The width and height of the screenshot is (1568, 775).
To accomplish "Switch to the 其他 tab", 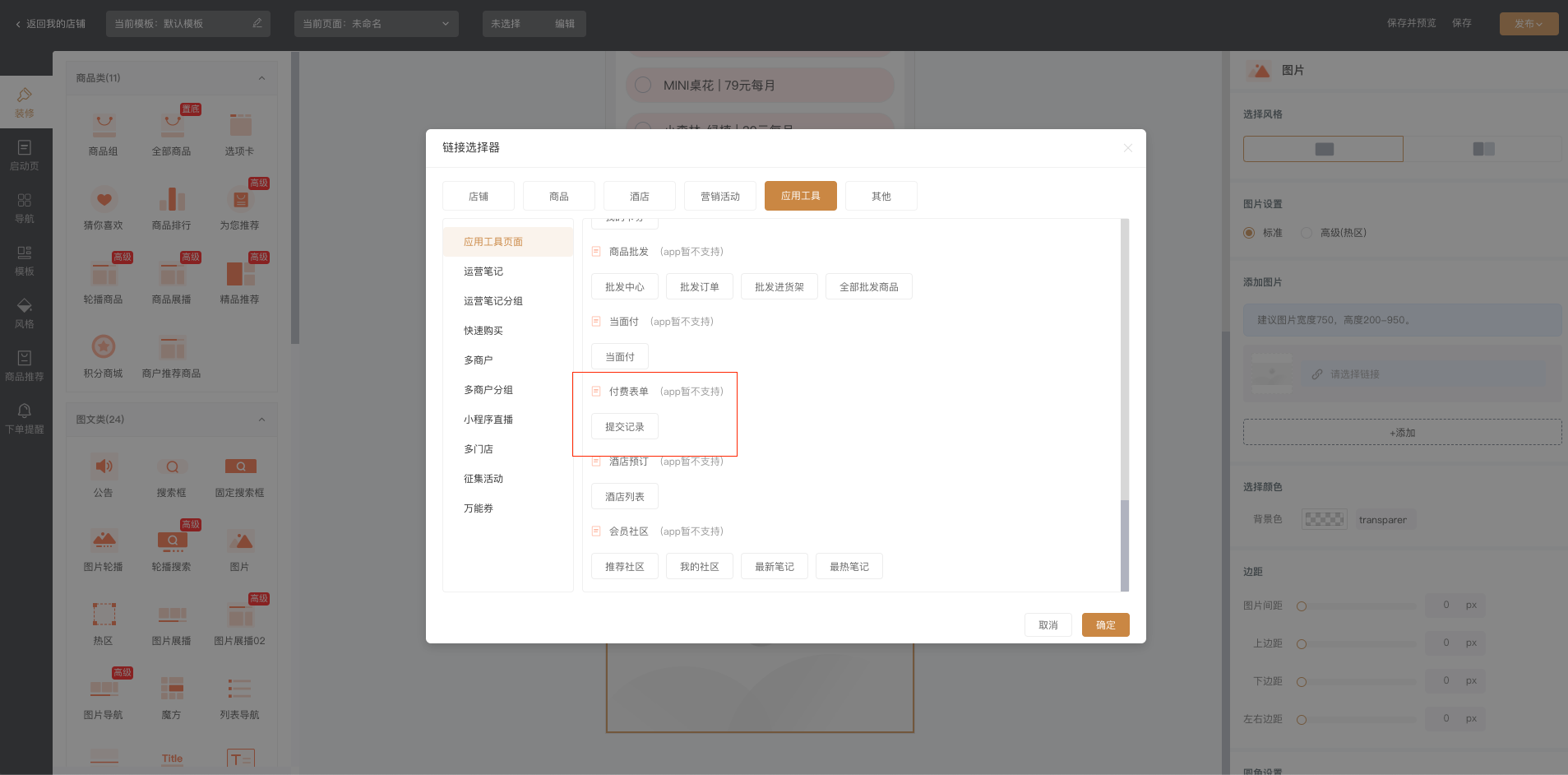I will pos(881,196).
